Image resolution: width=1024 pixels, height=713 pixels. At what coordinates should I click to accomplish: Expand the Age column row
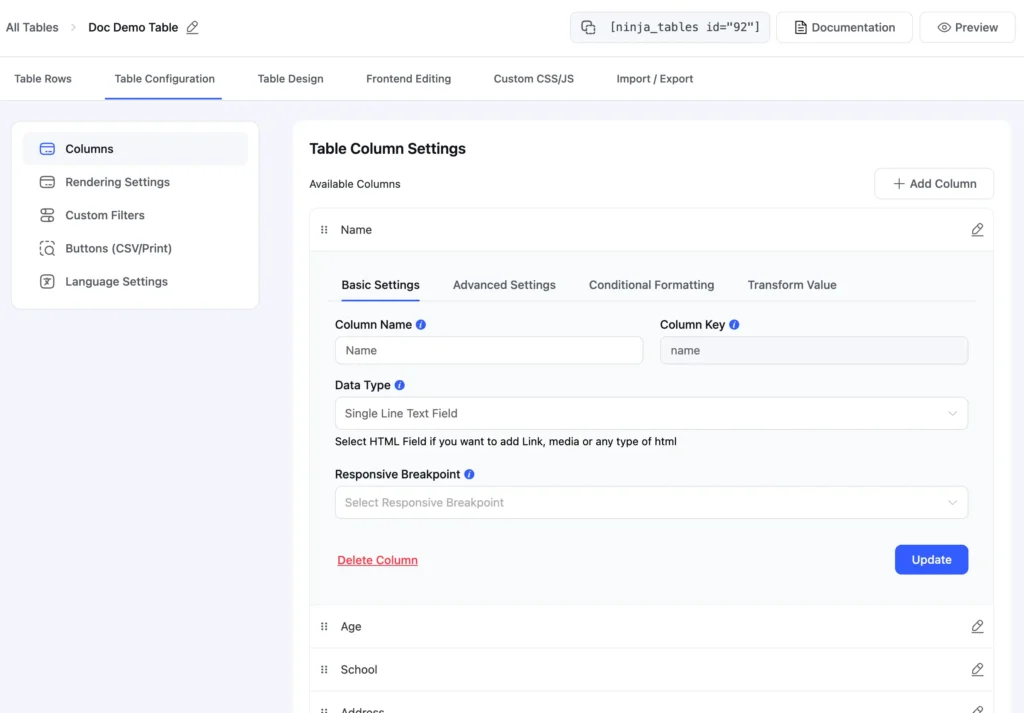[x=651, y=627]
